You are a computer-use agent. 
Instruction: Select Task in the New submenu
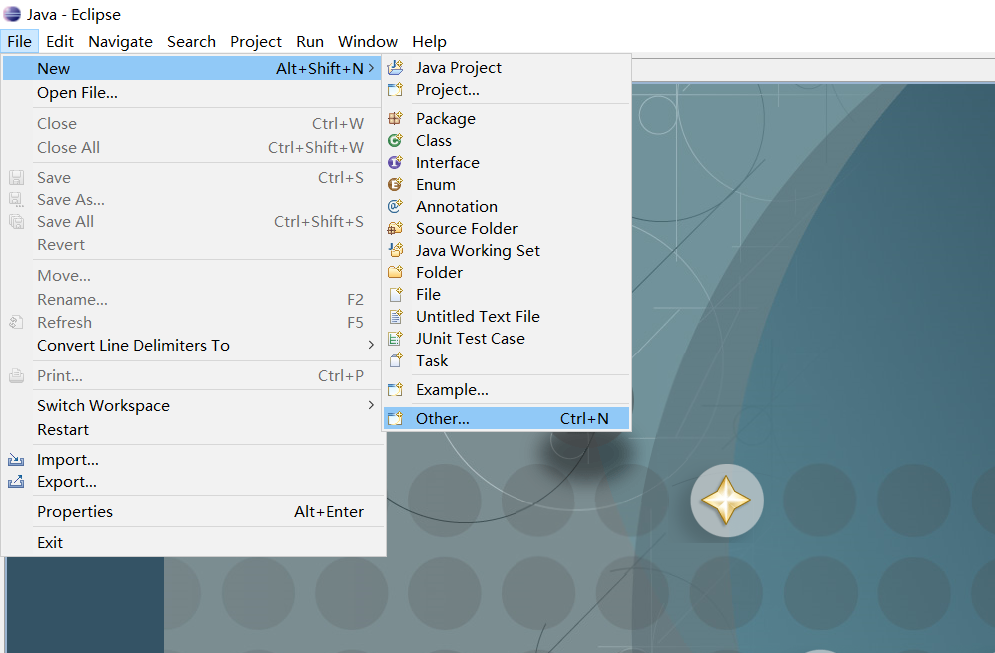(x=506, y=360)
